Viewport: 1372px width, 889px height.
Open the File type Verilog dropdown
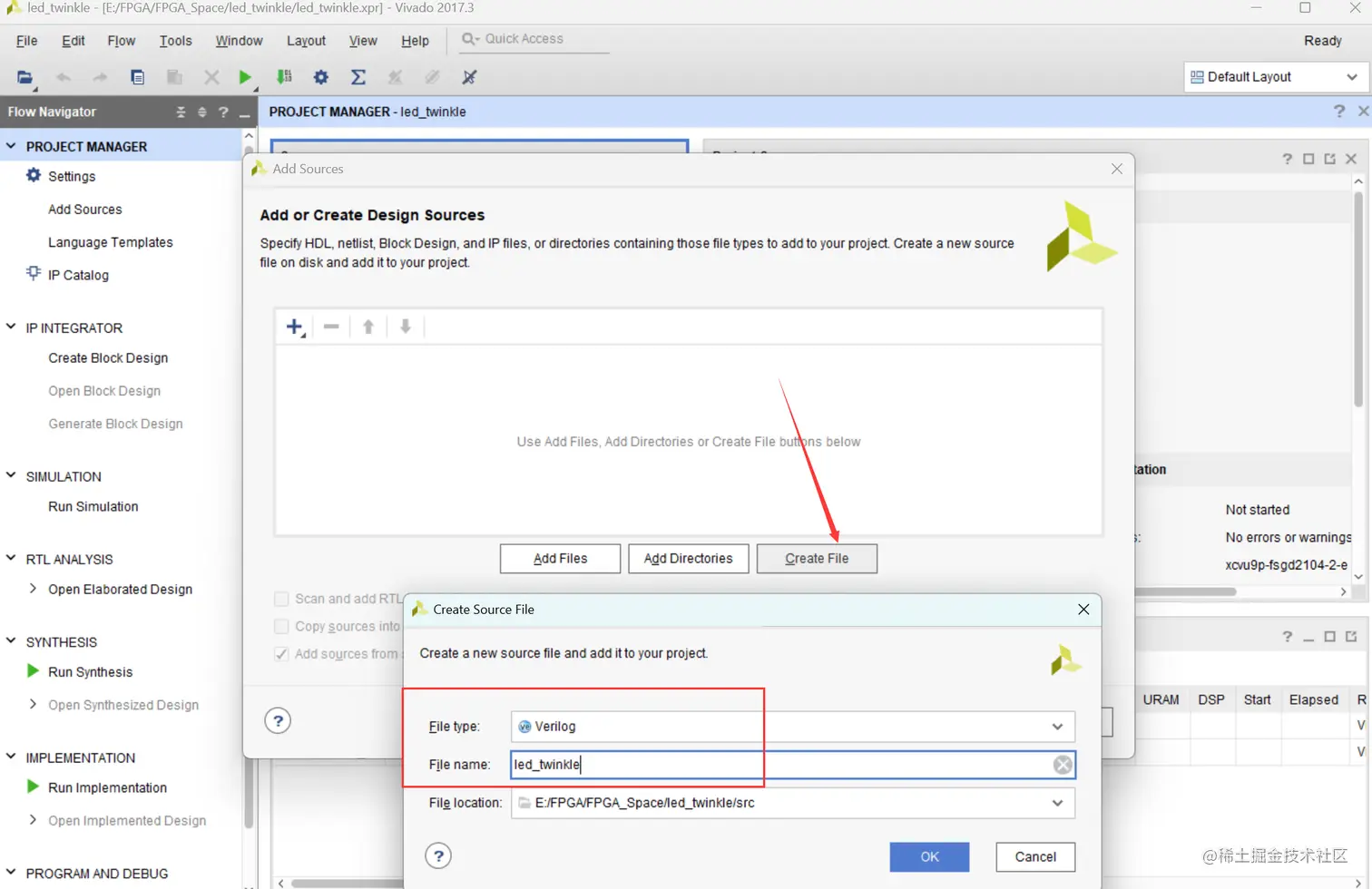coord(1057,727)
